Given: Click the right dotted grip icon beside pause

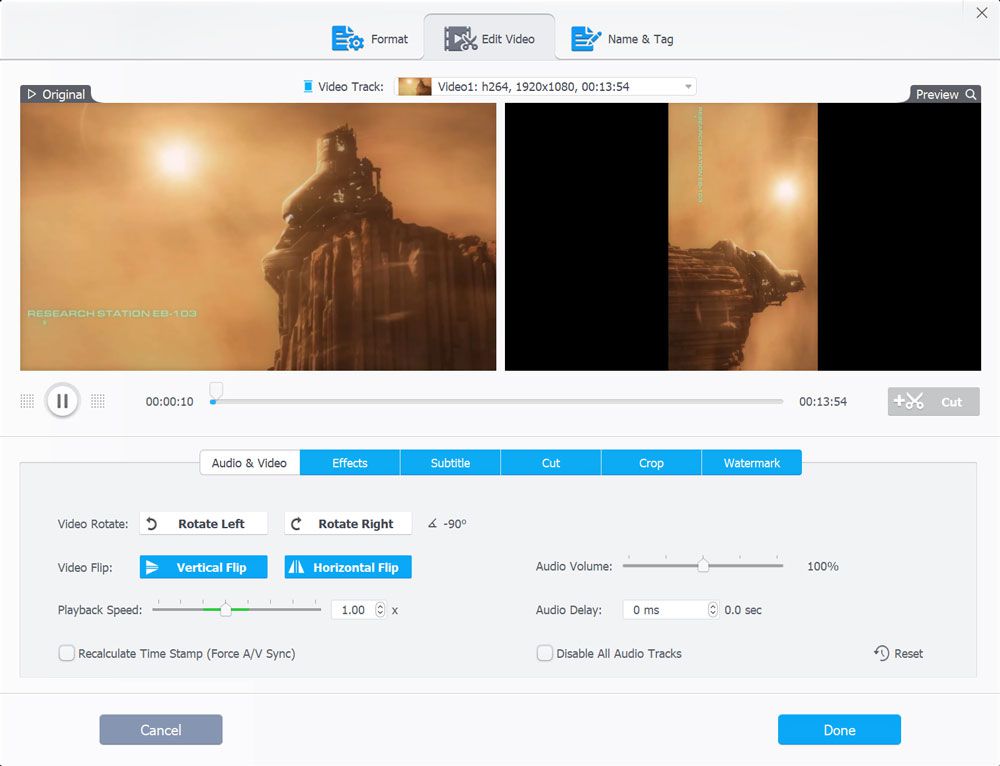Looking at the screenshot, I should click(98, 401).
